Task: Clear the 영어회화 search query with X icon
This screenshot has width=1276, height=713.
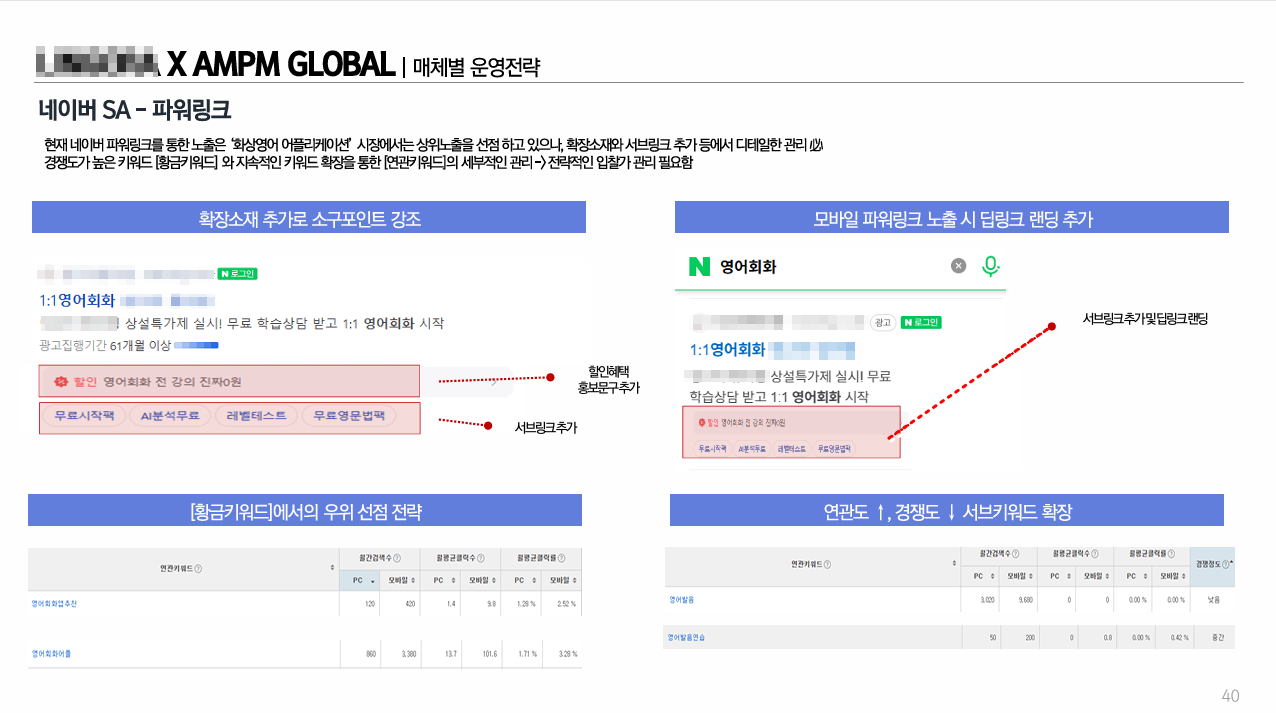Action: (x=958, y=266)
